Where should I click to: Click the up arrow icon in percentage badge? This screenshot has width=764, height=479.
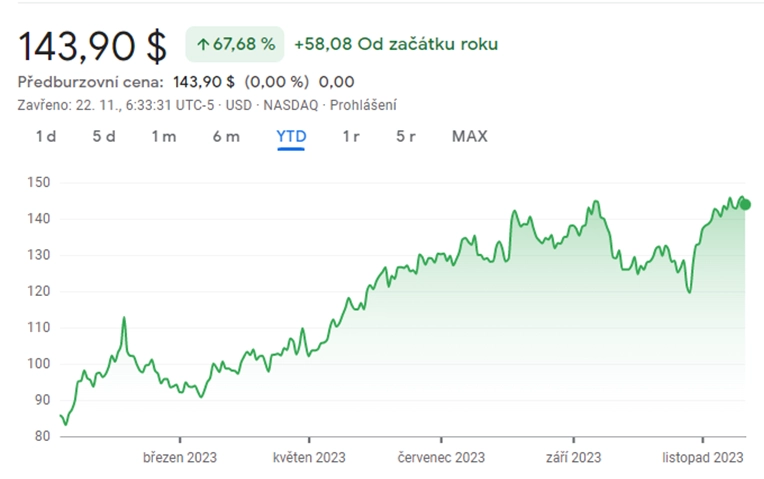tap(203, 45)
